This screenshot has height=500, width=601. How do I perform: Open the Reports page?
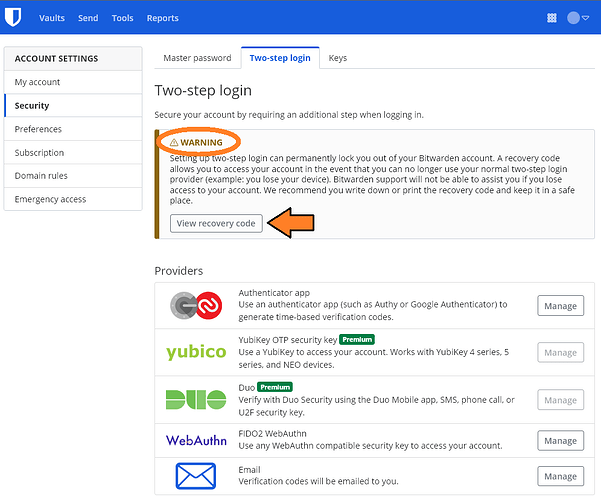tap(163, 18)
